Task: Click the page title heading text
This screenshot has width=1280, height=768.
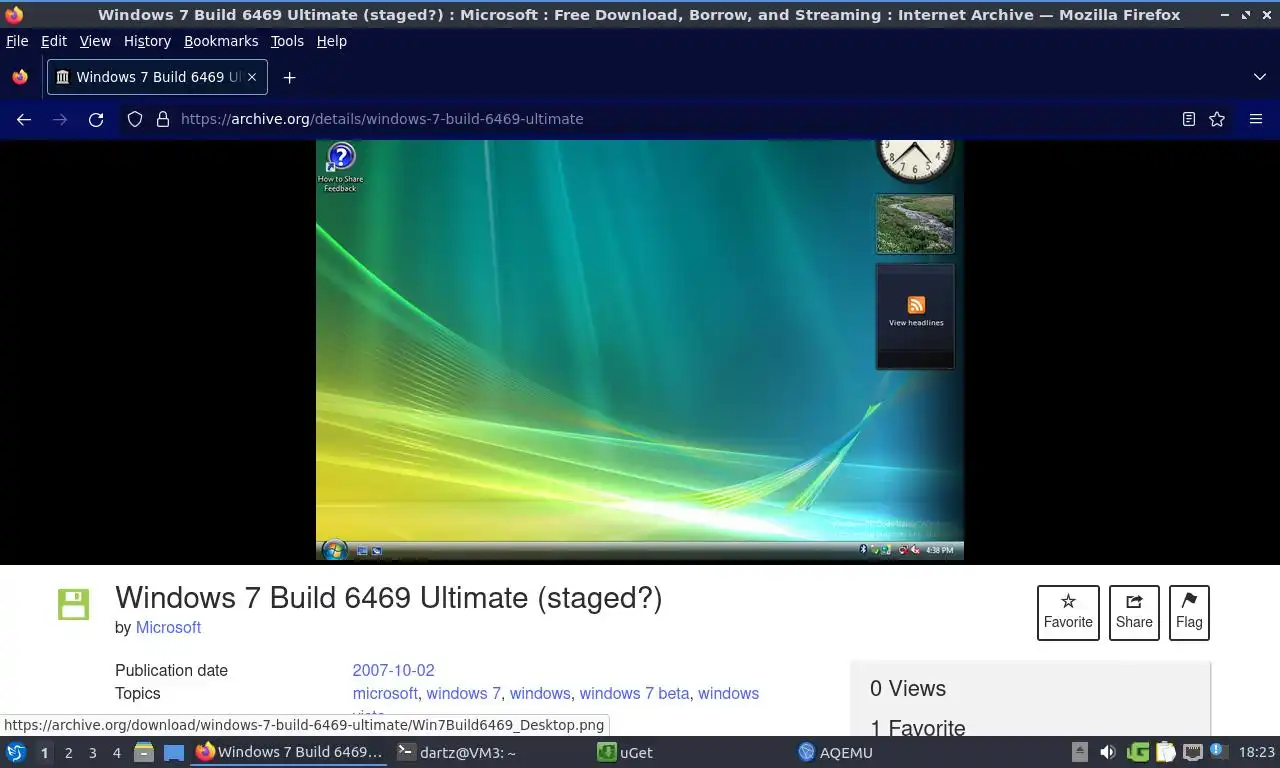Action: [x=388, y=597]
